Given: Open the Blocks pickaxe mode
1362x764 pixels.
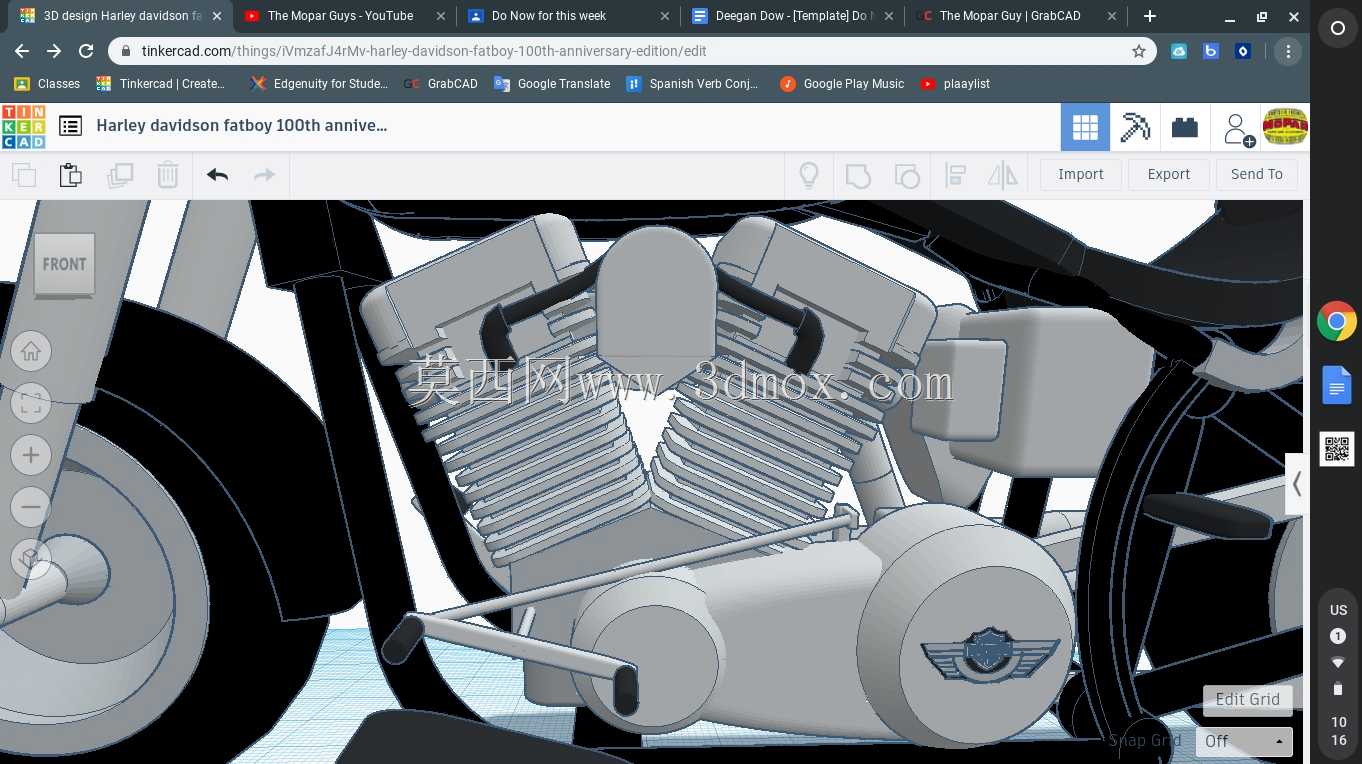Looking at the screenshot, I should pos(1135,127).
